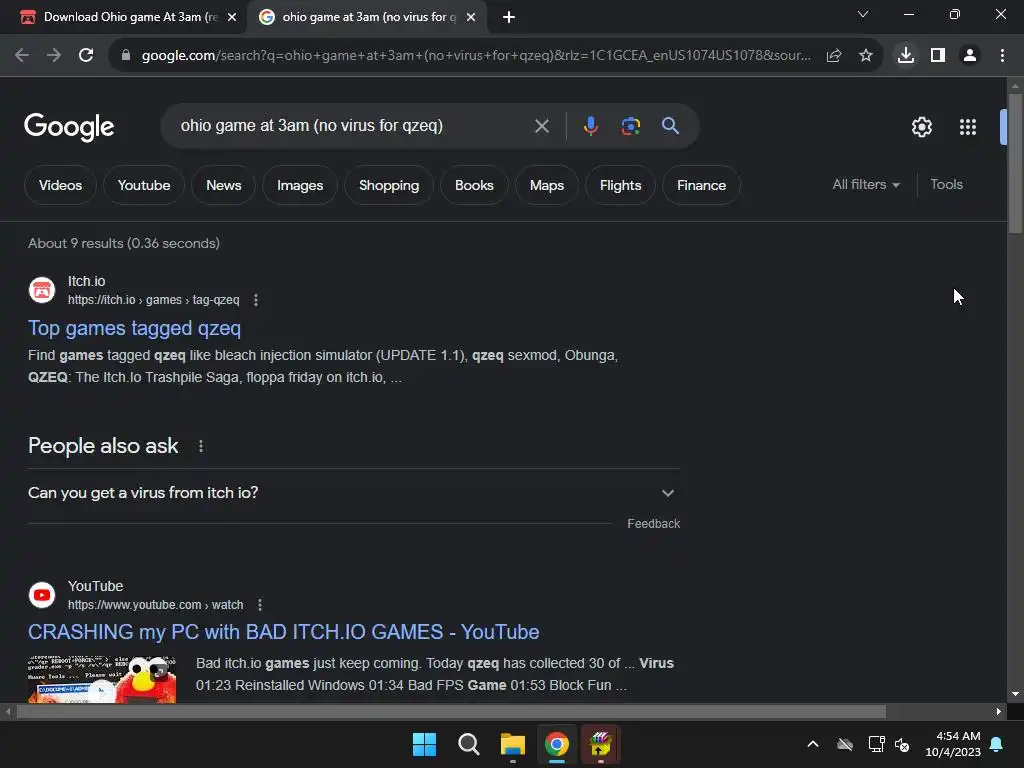Open Windows taskbar search

point(468,744)
